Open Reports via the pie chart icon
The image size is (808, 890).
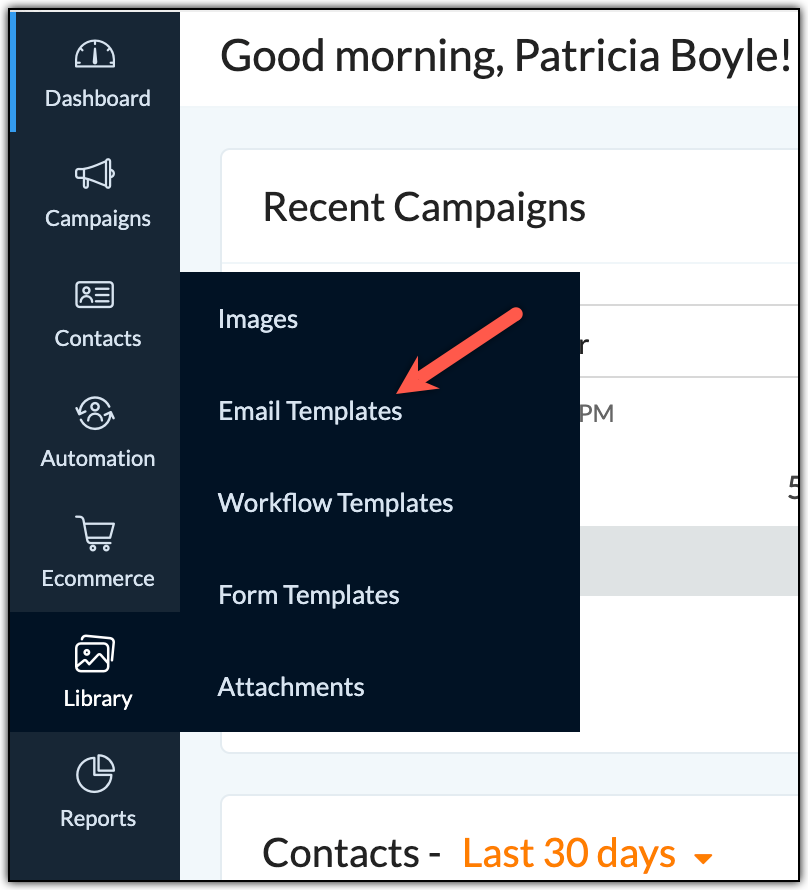tap(97, 772)
